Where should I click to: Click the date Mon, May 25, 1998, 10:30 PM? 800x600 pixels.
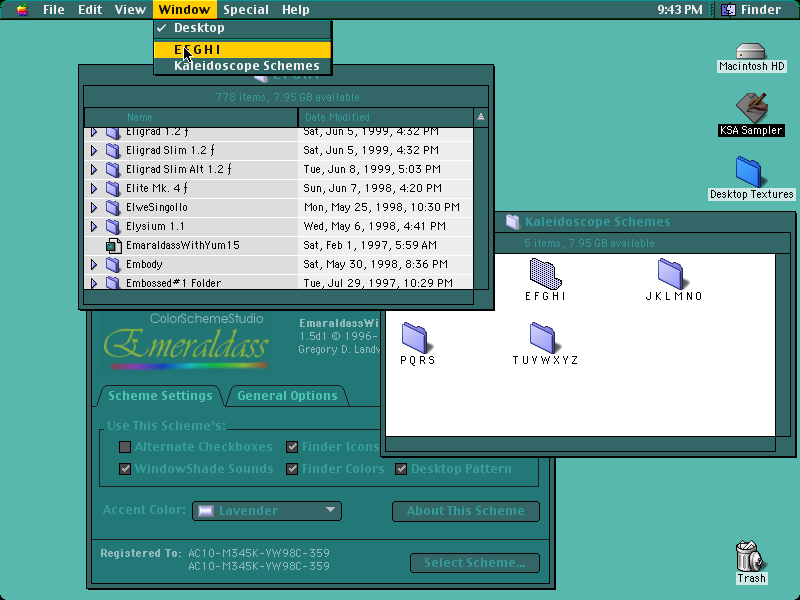[x=382, y=207]
